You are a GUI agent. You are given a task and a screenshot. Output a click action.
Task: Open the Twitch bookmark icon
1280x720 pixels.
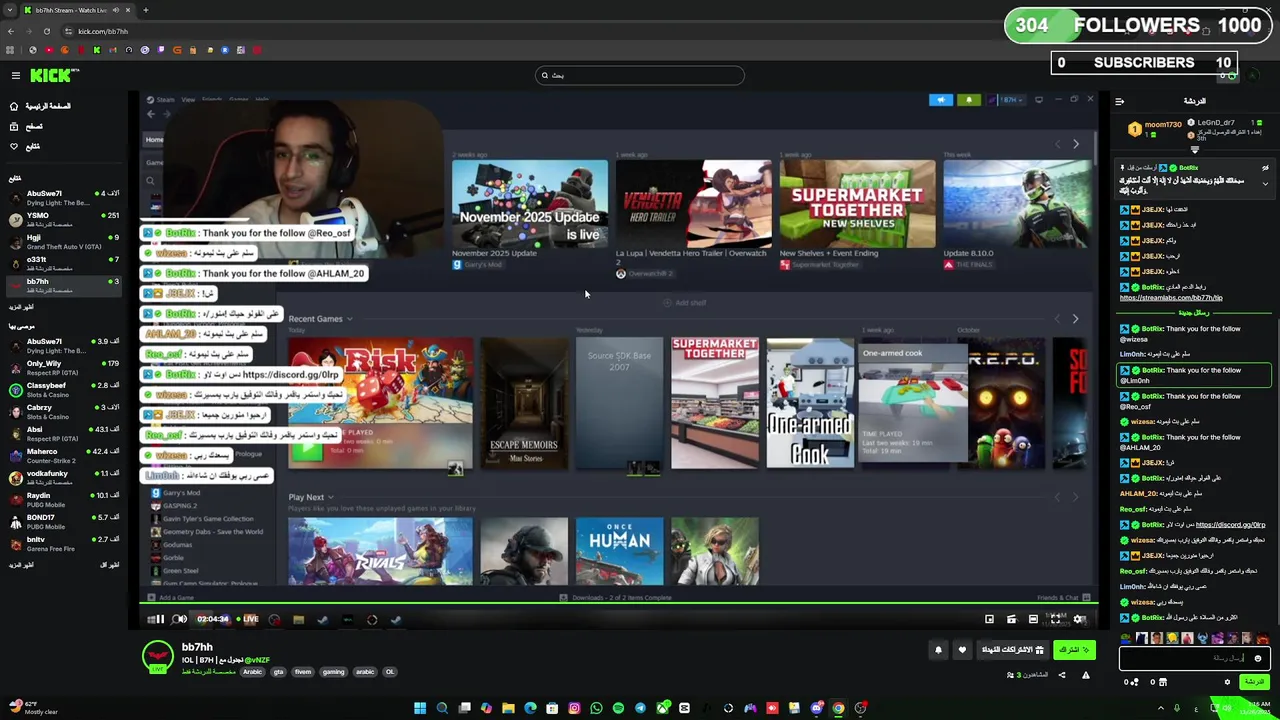[x=161, y=50]
